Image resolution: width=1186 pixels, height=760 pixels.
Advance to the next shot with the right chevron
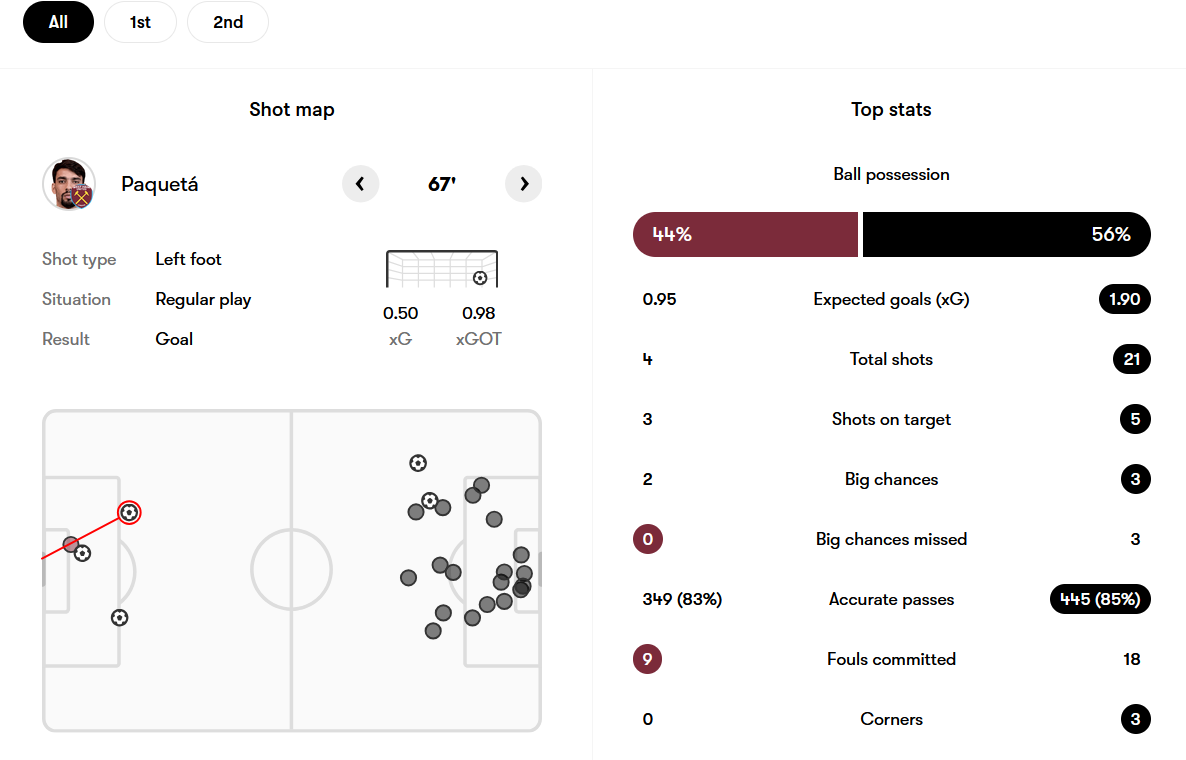(524, 184)
